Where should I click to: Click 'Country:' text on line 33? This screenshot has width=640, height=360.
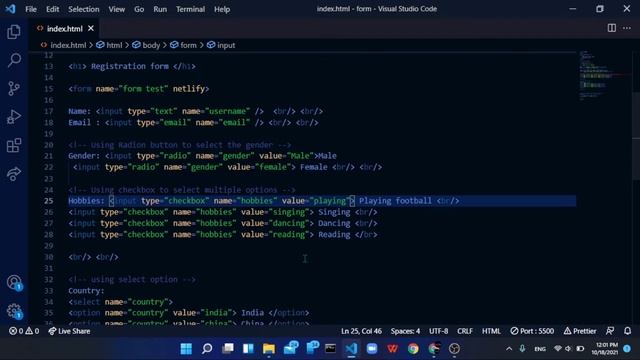[87, 291]
